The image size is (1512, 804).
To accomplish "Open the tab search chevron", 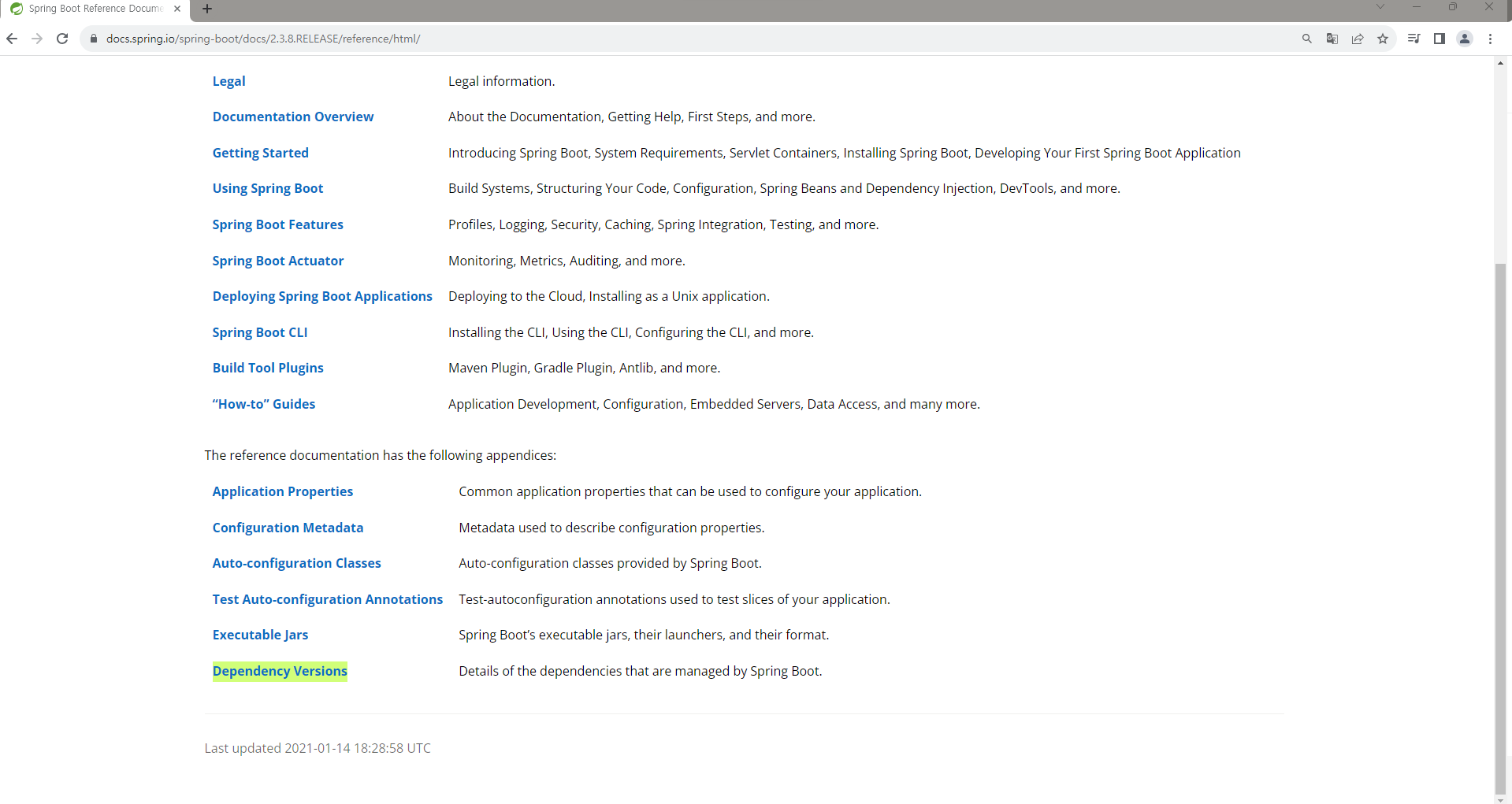I will (1380, 7).
